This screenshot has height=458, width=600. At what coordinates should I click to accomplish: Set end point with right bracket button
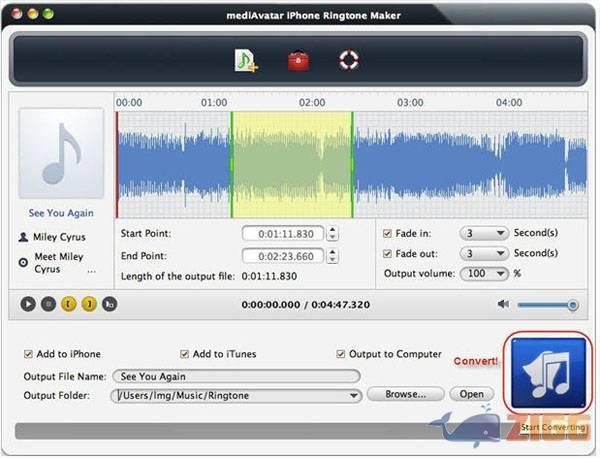pyautogui.click(x=89, y=304)
